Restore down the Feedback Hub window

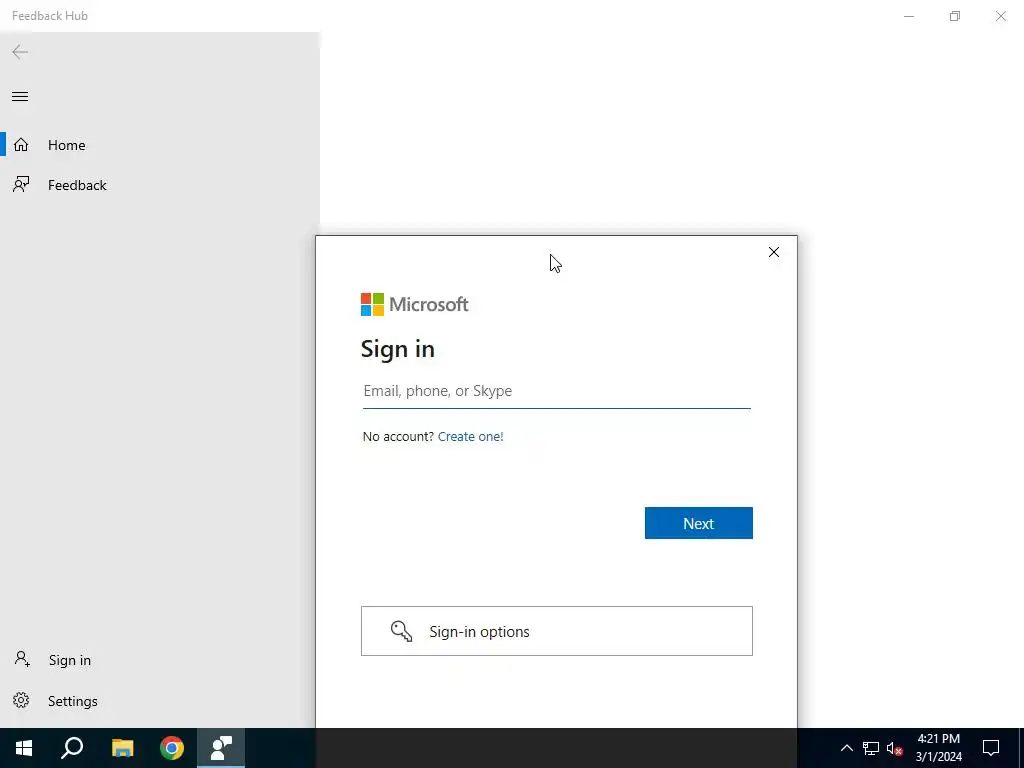pyautogui.click(x=955, y=16)
